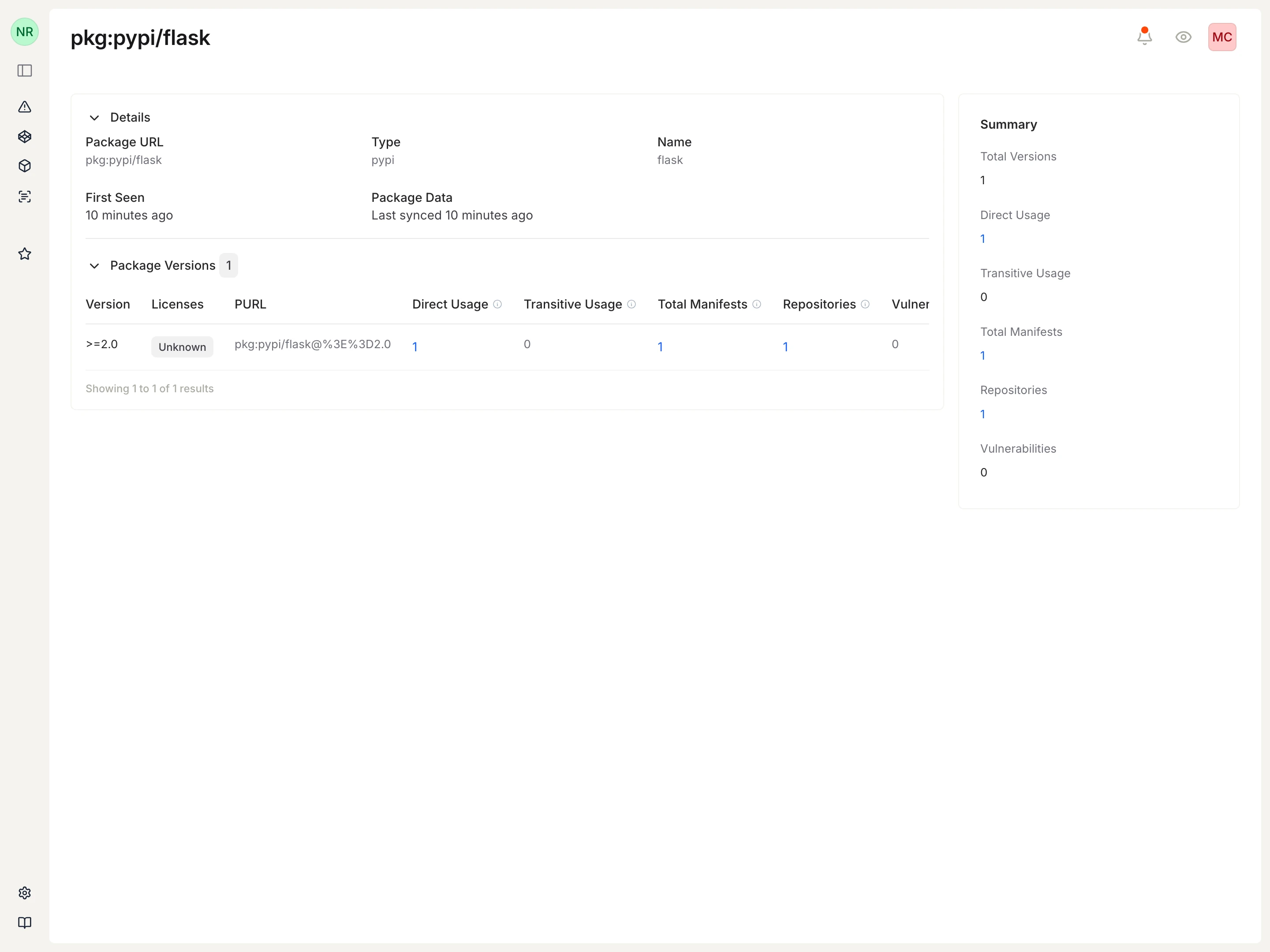1270x952 pixels.
Task: Click Summary Transitive Usage value 0
Action: [x=983, y=297]
